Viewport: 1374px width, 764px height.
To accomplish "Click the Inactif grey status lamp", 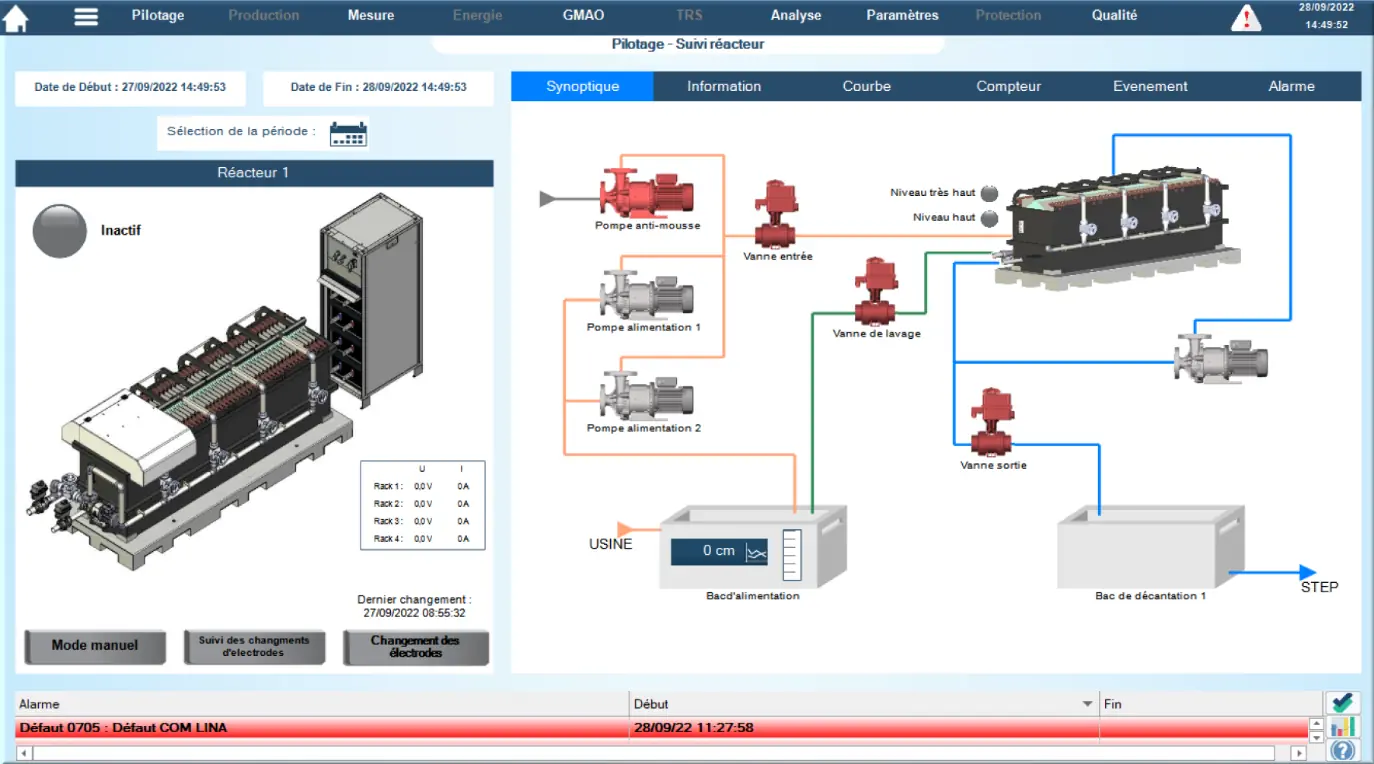I will point(60,231).
